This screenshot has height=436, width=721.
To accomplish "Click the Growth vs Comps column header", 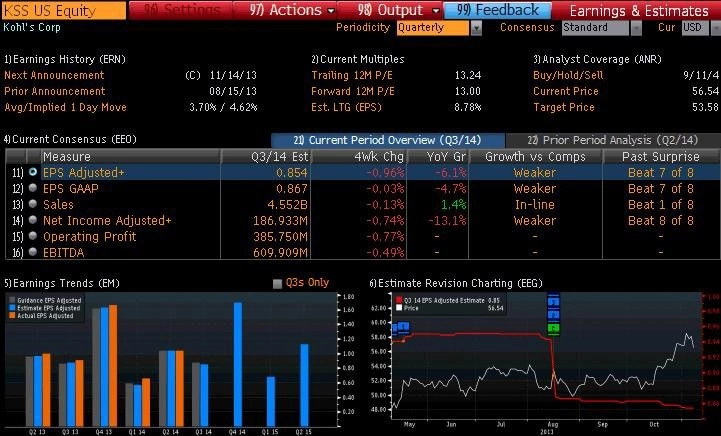I will click(x=535, y=157).
